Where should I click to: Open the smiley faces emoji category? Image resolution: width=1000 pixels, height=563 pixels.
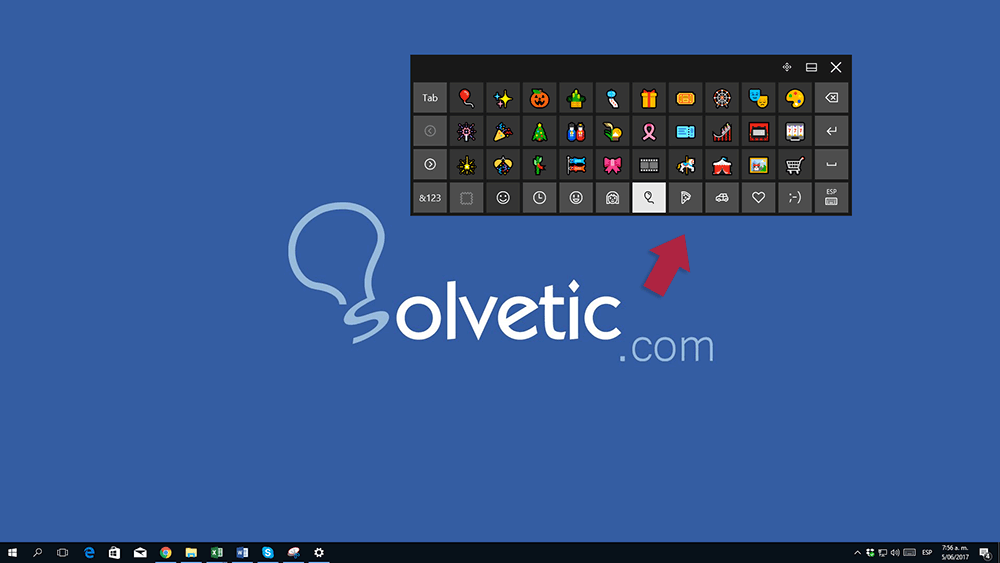pos(503,198)
